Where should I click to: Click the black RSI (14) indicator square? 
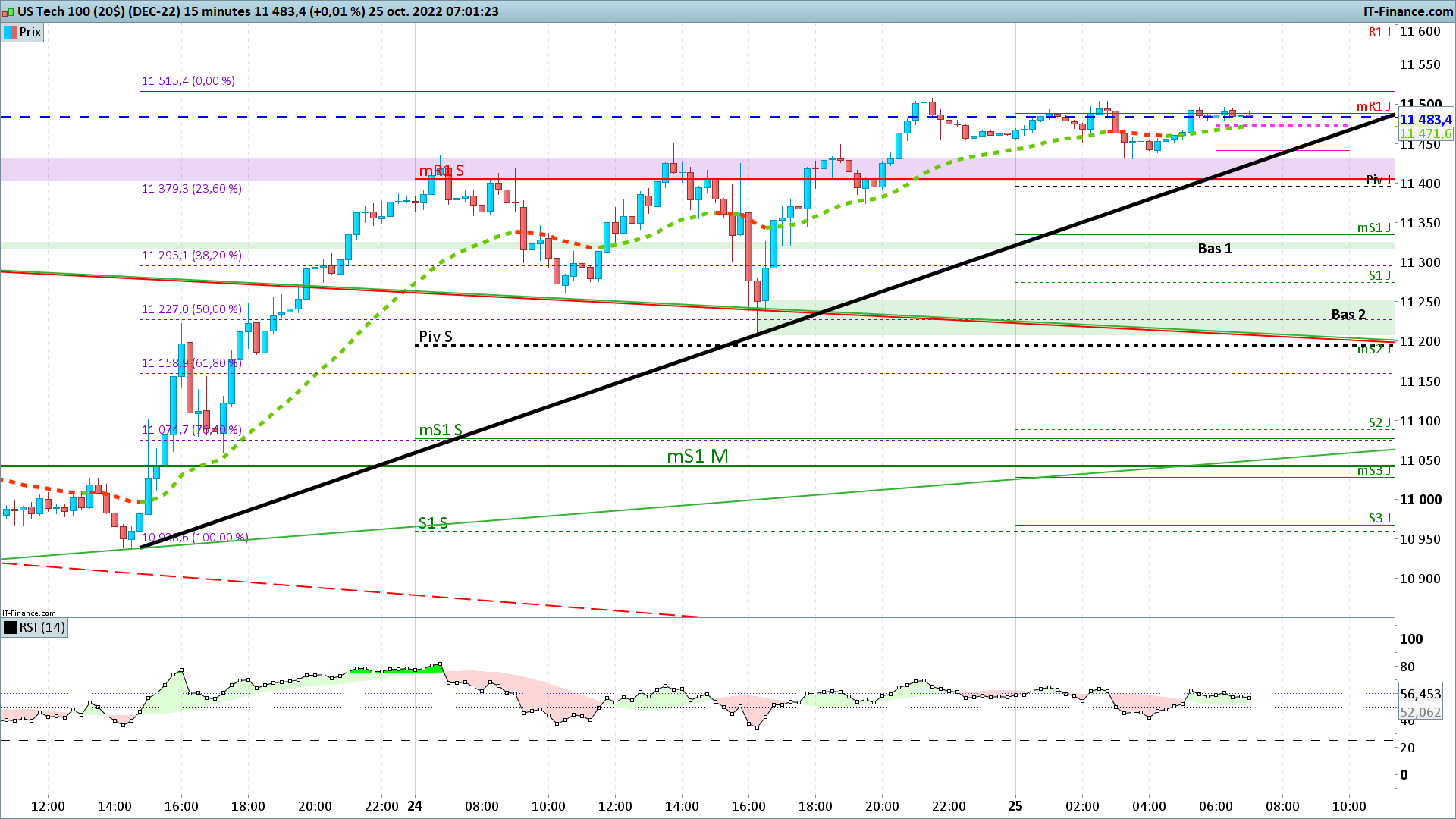pyautogui.click(x=10, y=627)
